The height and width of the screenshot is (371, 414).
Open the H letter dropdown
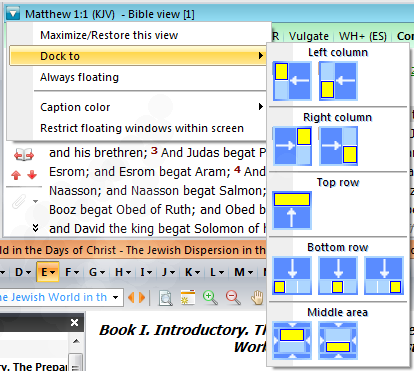point(122,272)
